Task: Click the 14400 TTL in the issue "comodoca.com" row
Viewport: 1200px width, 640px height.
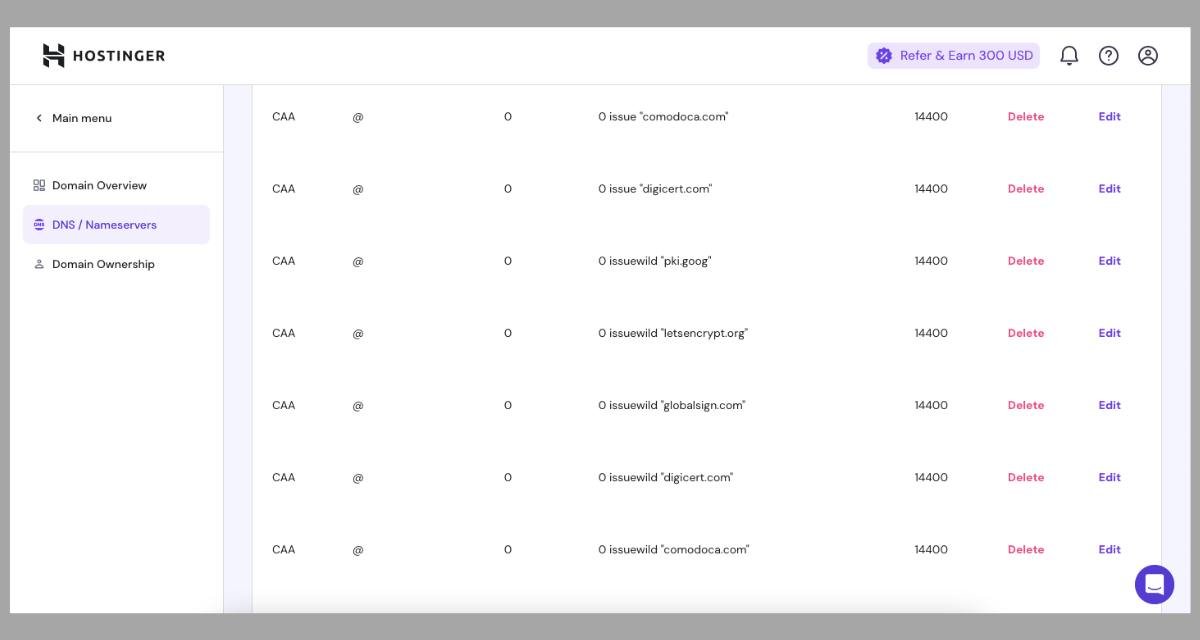Action: coord(931,117)
